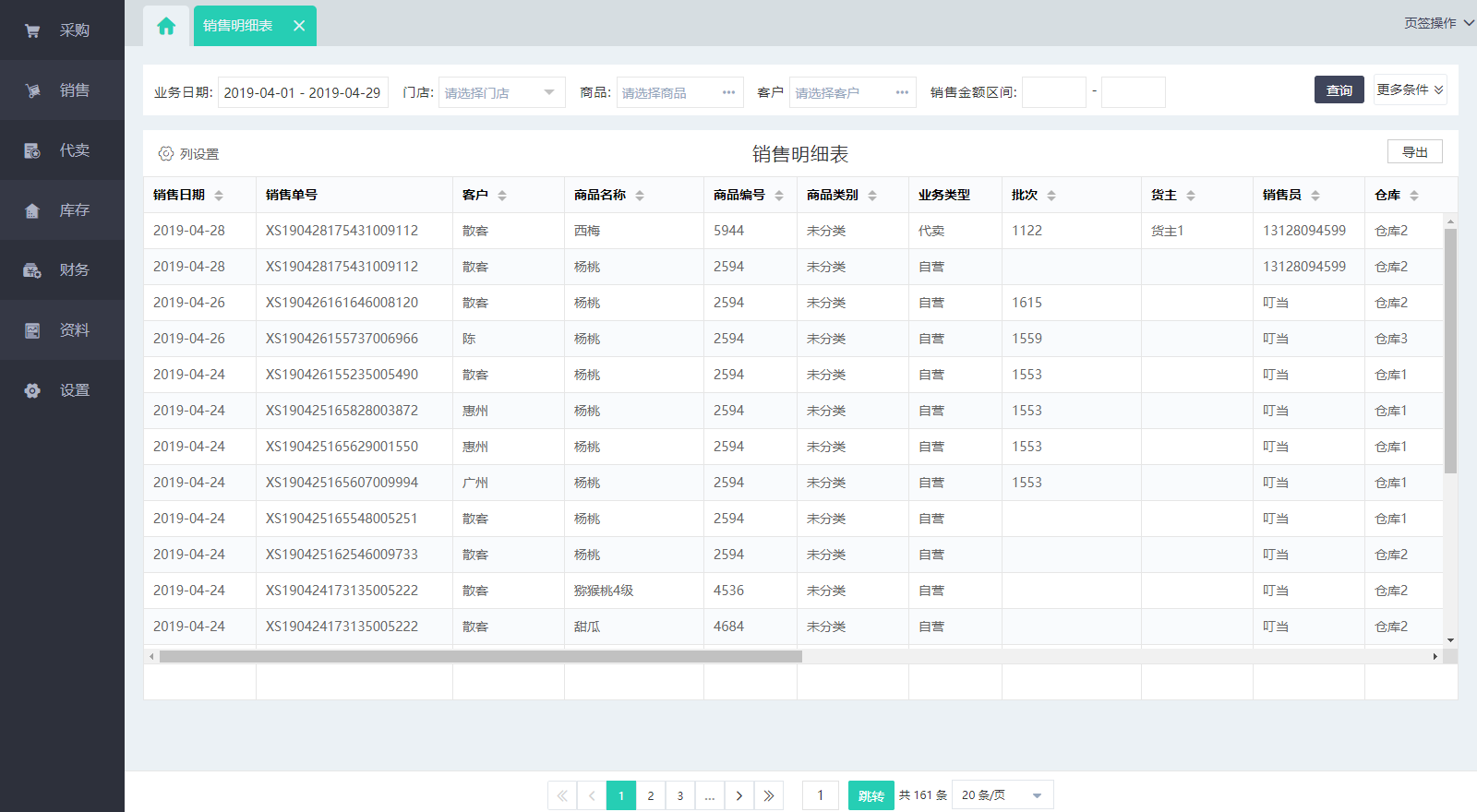Open the 库存 inventory sidebar icon
This screenshot has width=1477, height=812.
click(x=32, y=210)
